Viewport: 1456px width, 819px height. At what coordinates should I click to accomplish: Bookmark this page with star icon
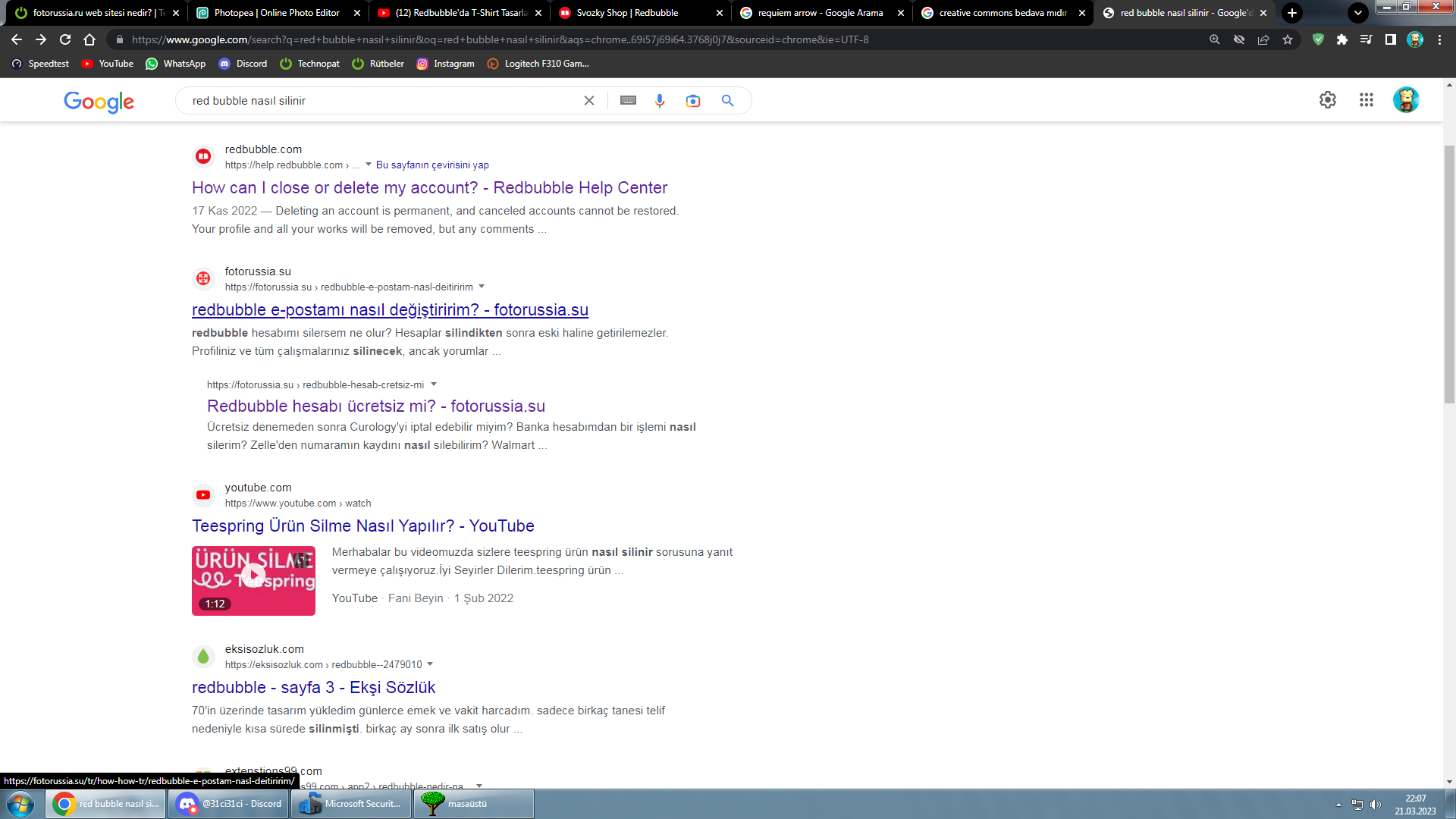tap(1288, 39)
